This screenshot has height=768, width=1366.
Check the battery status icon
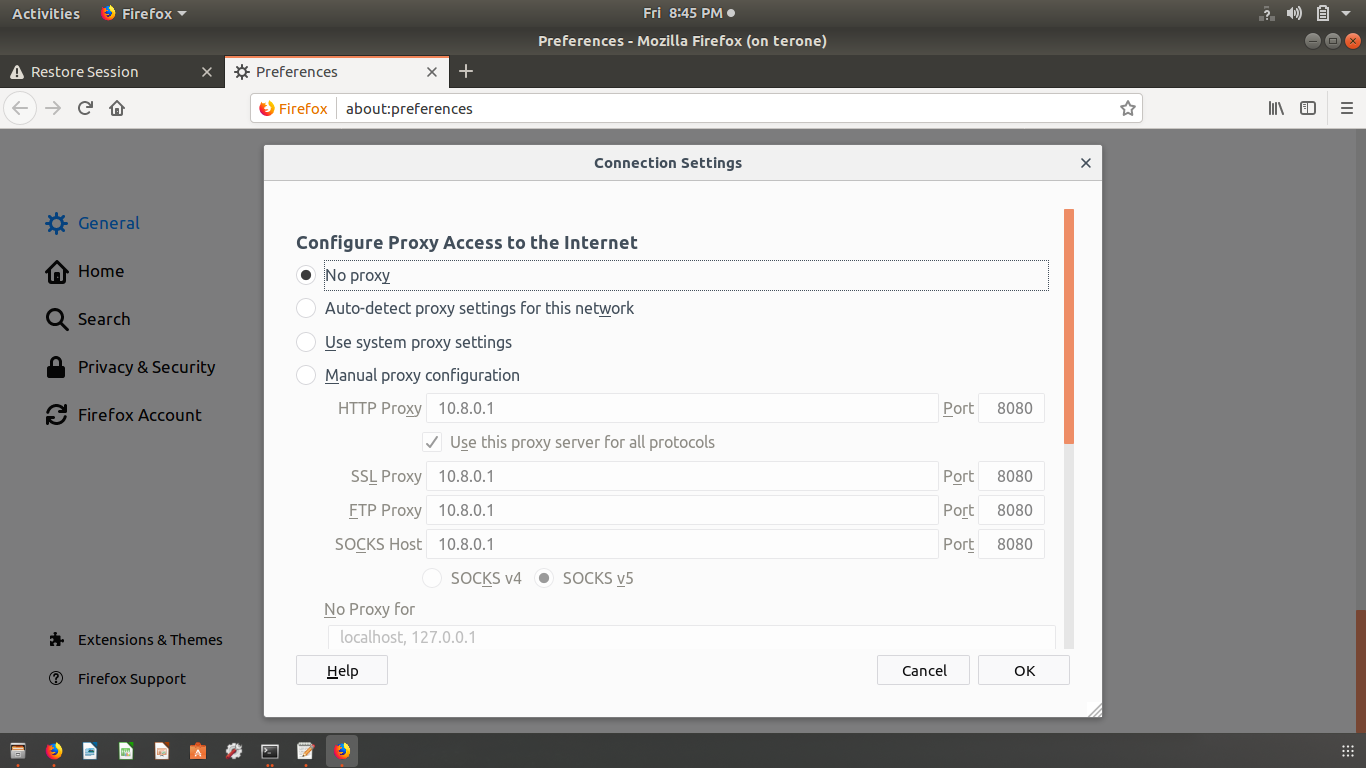[x=1323, y=13]
